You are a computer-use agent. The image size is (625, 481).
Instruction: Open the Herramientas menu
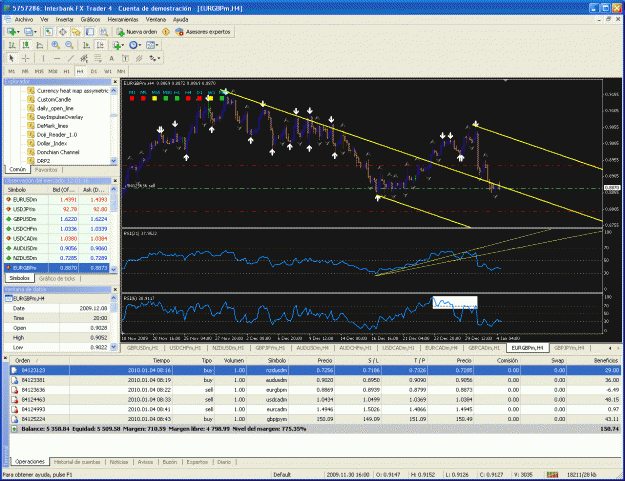pyautogui.click(x=123, y=20)
